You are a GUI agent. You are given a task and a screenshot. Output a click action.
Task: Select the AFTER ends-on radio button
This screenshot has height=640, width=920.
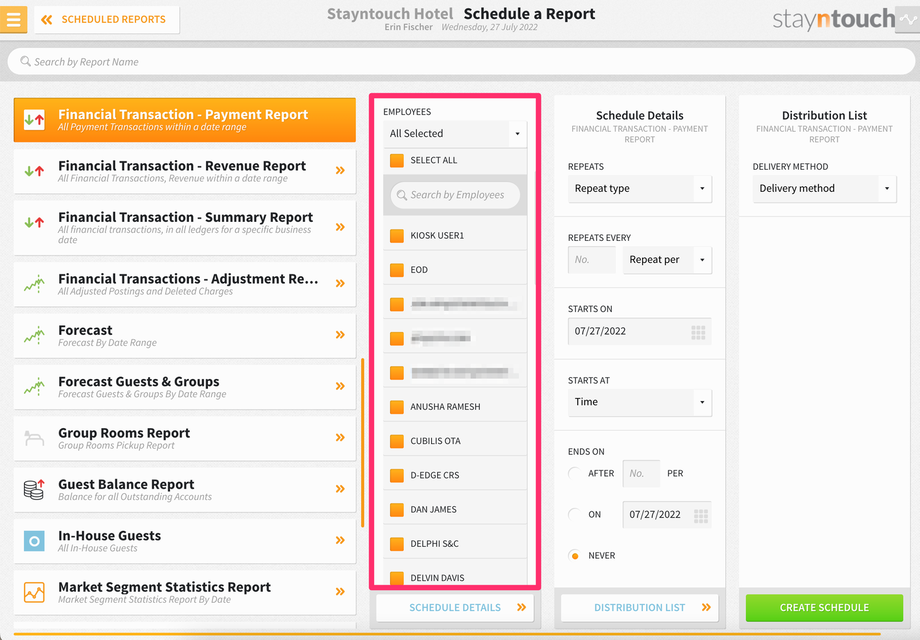pyautogui.click(x=574, y=473)
